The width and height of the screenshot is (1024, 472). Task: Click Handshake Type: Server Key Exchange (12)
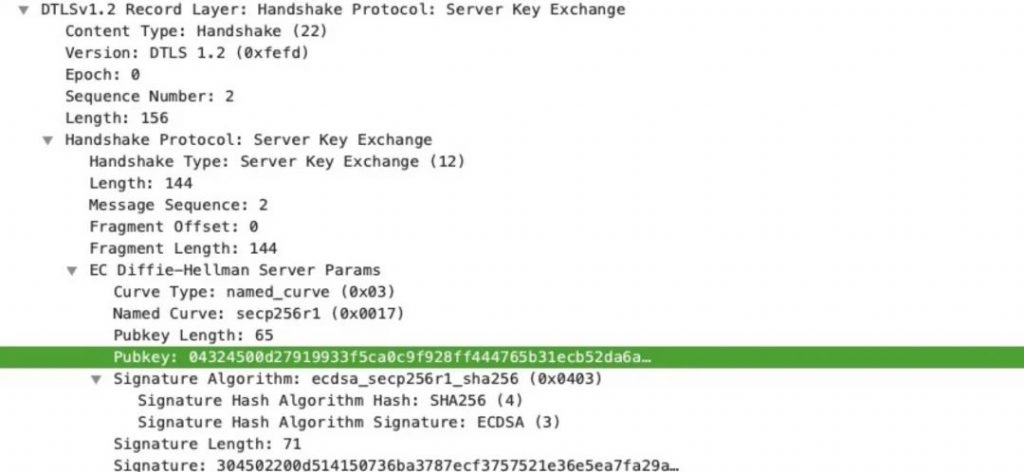(x=277, y=161)
